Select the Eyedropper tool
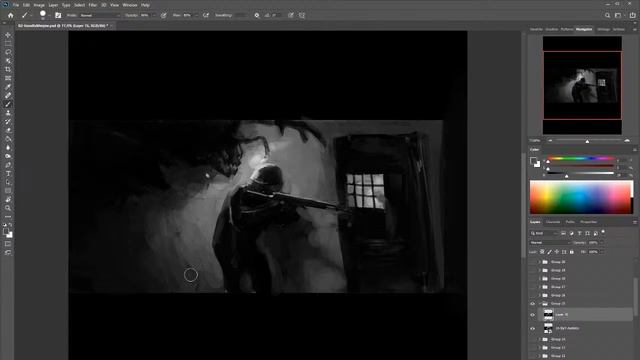 point(8,87)
